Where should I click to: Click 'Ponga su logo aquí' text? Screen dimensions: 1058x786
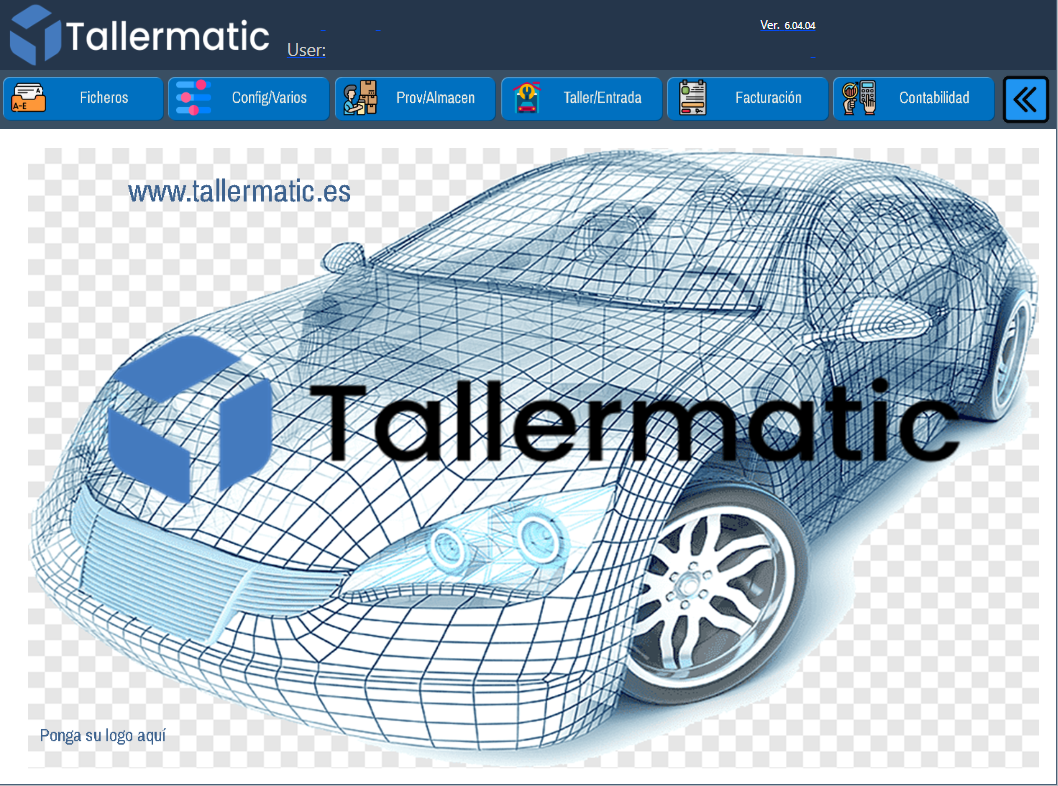pyautogui.click(x=103, y=735)
